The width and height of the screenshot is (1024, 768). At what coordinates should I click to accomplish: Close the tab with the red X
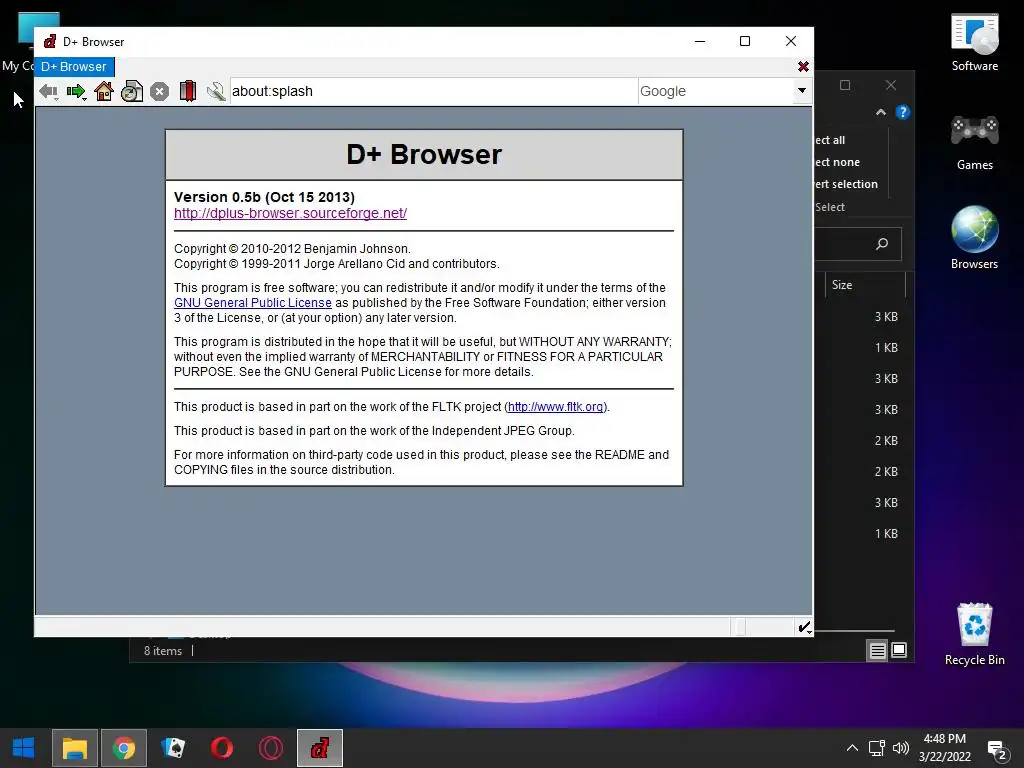tap(803, 67)
